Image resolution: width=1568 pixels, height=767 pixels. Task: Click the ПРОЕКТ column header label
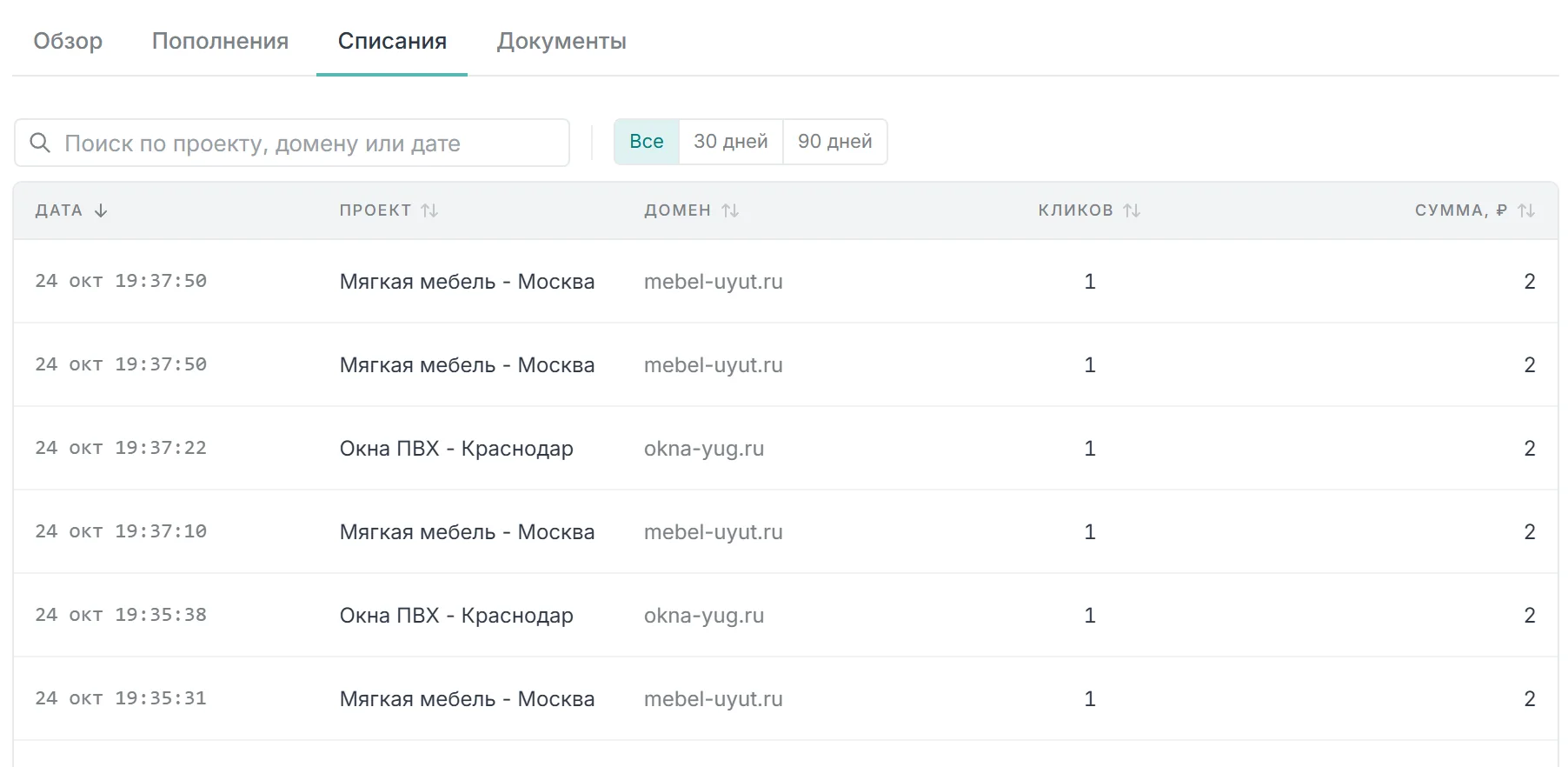click(375, 210)
